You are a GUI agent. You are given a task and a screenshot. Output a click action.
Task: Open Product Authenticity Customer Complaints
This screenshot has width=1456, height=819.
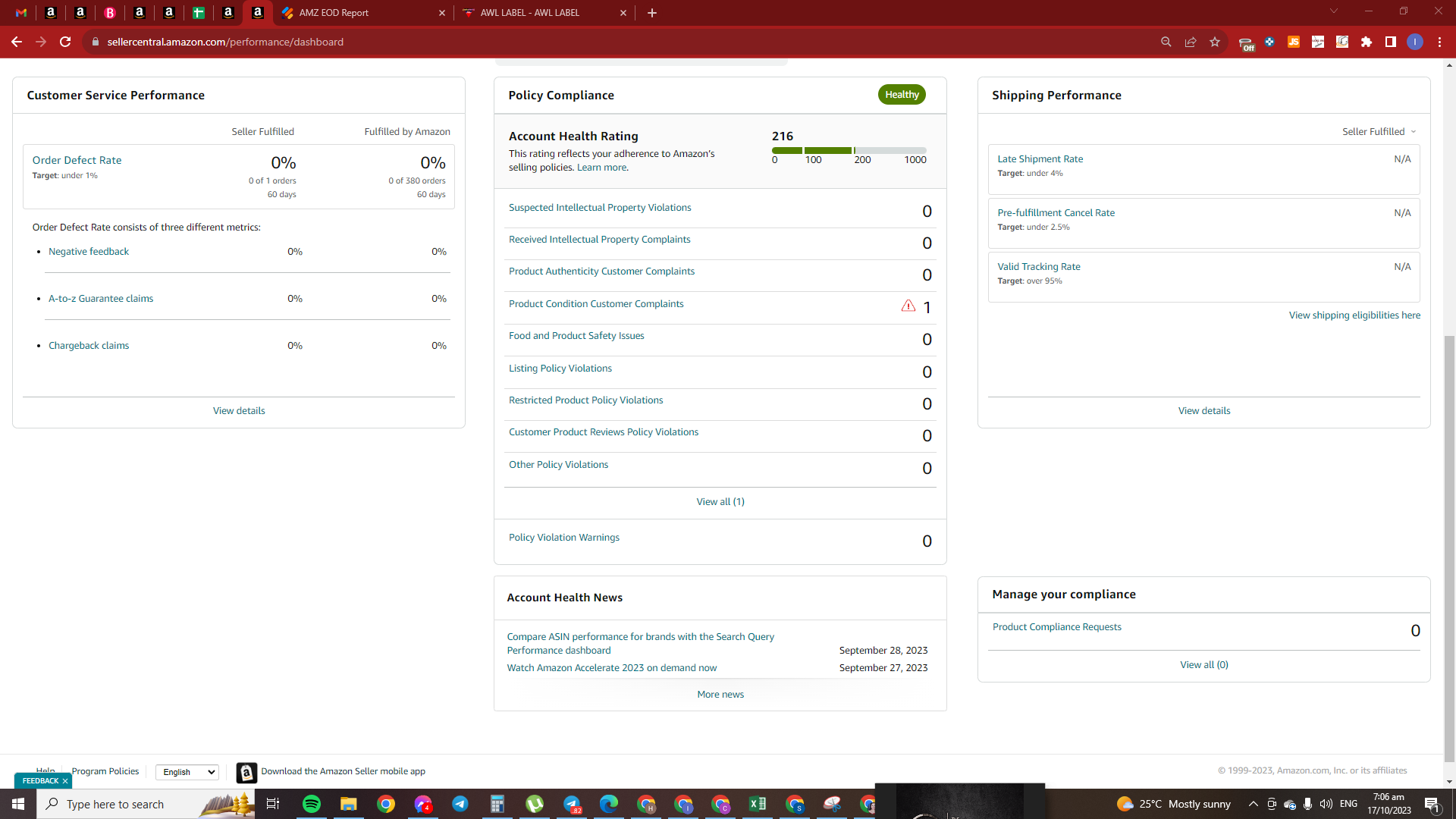pos(601,271)
